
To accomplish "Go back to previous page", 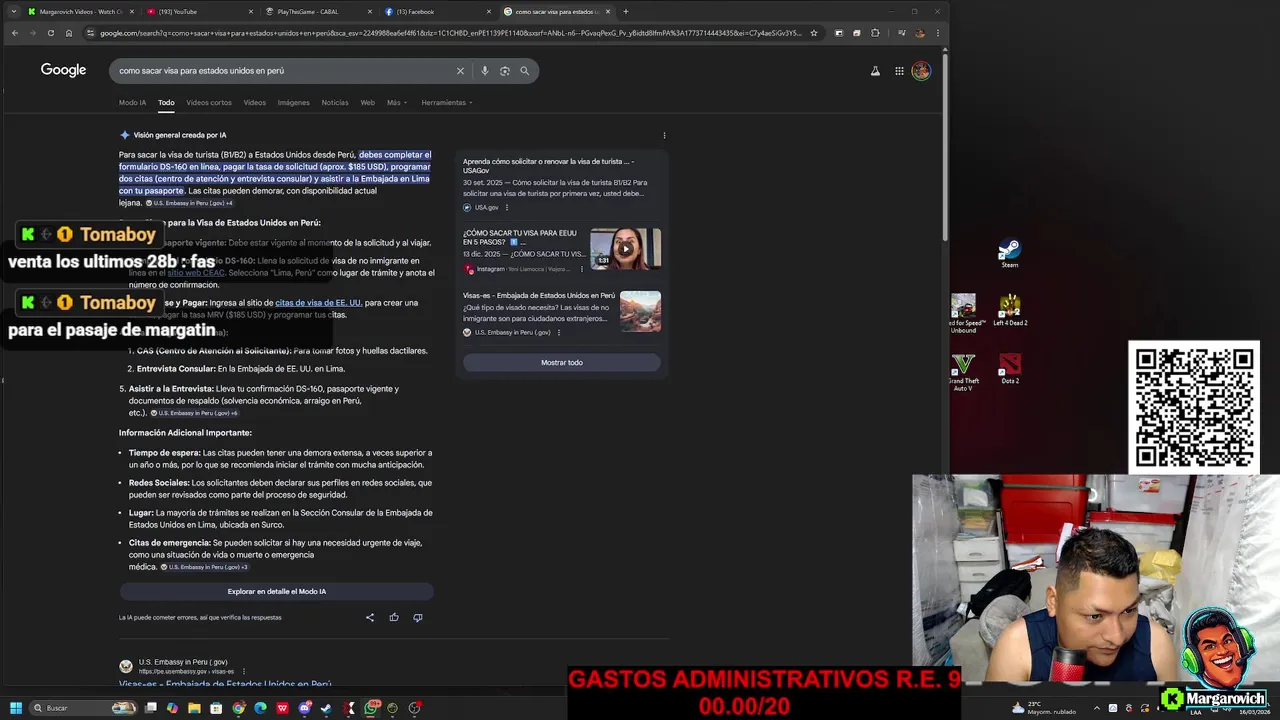I will pyautogui.click(x=14, y=33).
